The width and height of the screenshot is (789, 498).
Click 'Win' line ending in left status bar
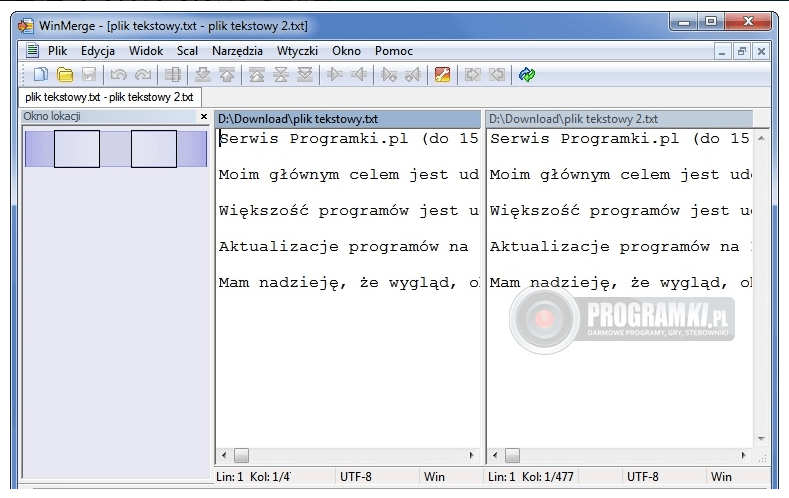(x=434, y=476)
